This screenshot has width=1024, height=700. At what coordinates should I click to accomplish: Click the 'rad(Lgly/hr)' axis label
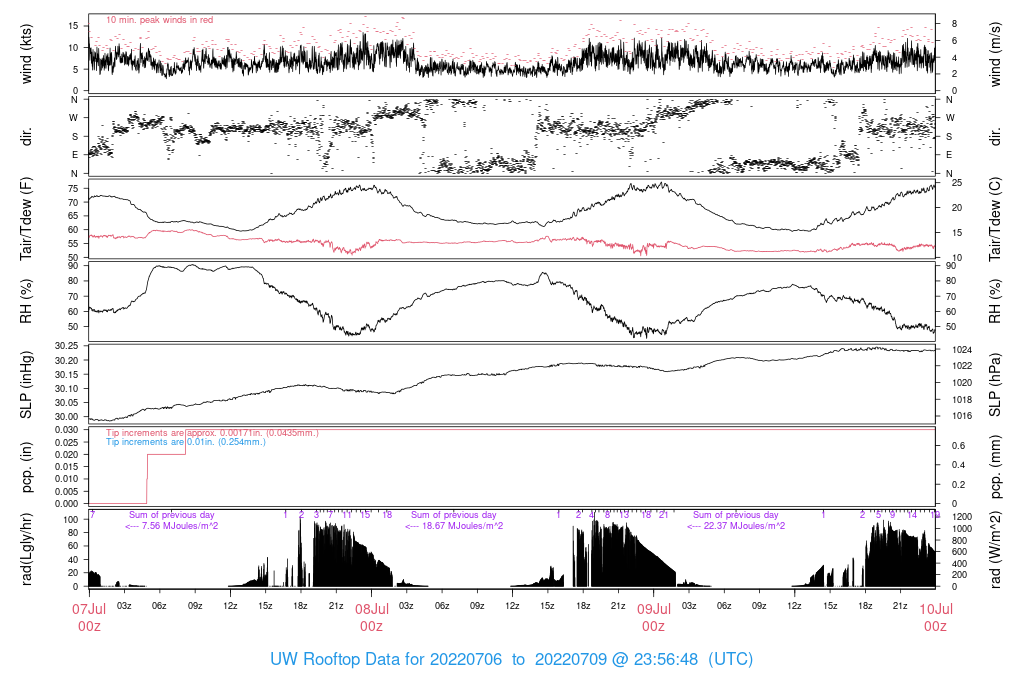[x=26, y=549]
